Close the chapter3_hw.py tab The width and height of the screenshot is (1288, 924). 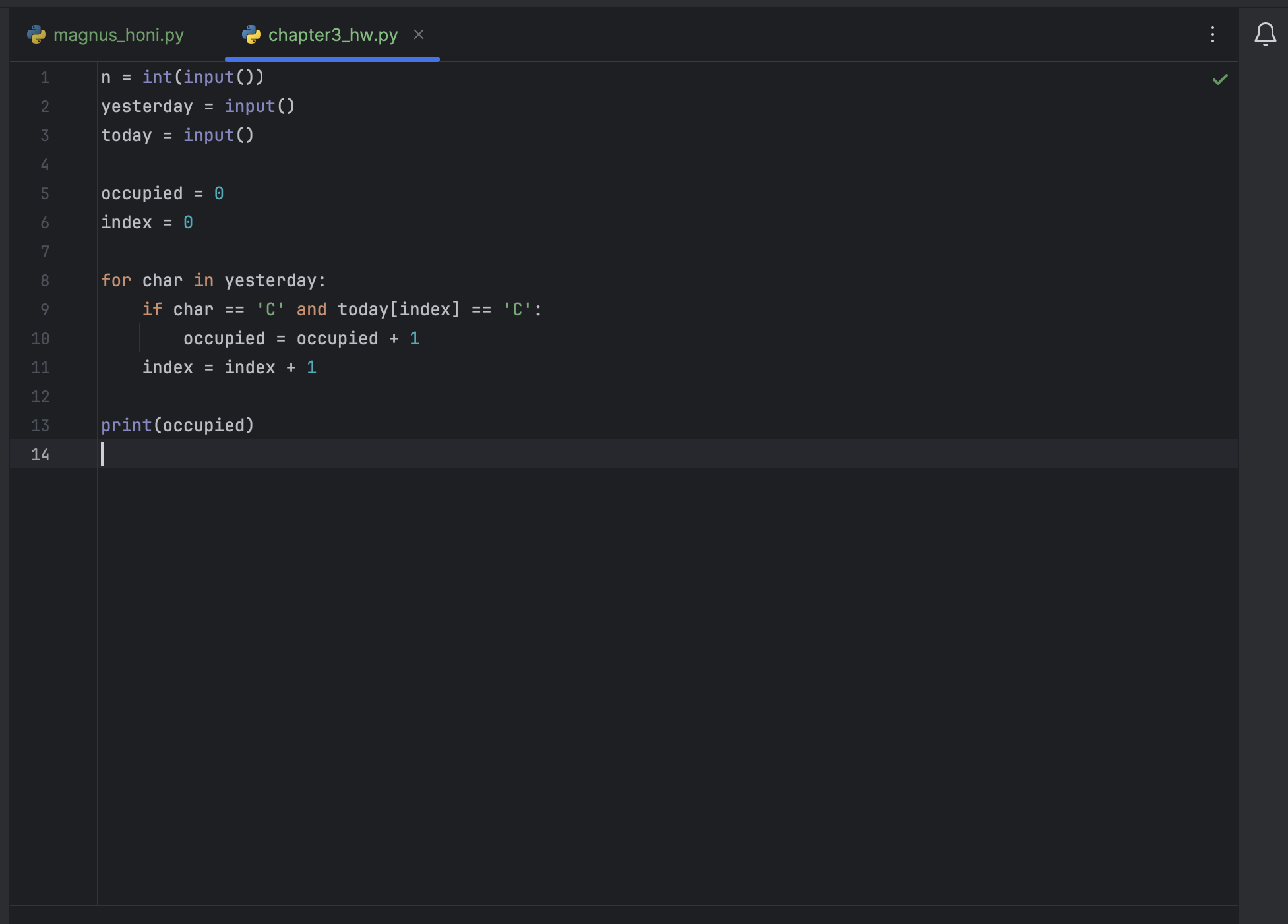pos(419,34)
